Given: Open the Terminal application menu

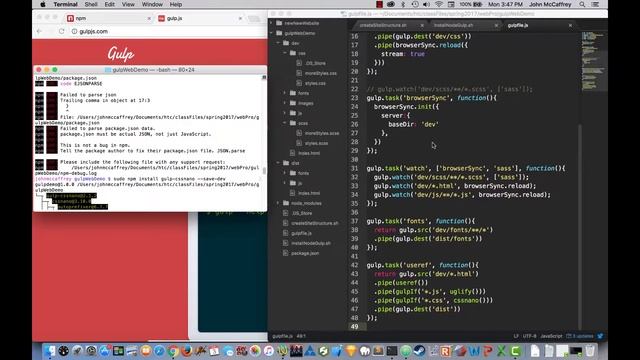Looking at the screenshot, I should pos(65,4).
